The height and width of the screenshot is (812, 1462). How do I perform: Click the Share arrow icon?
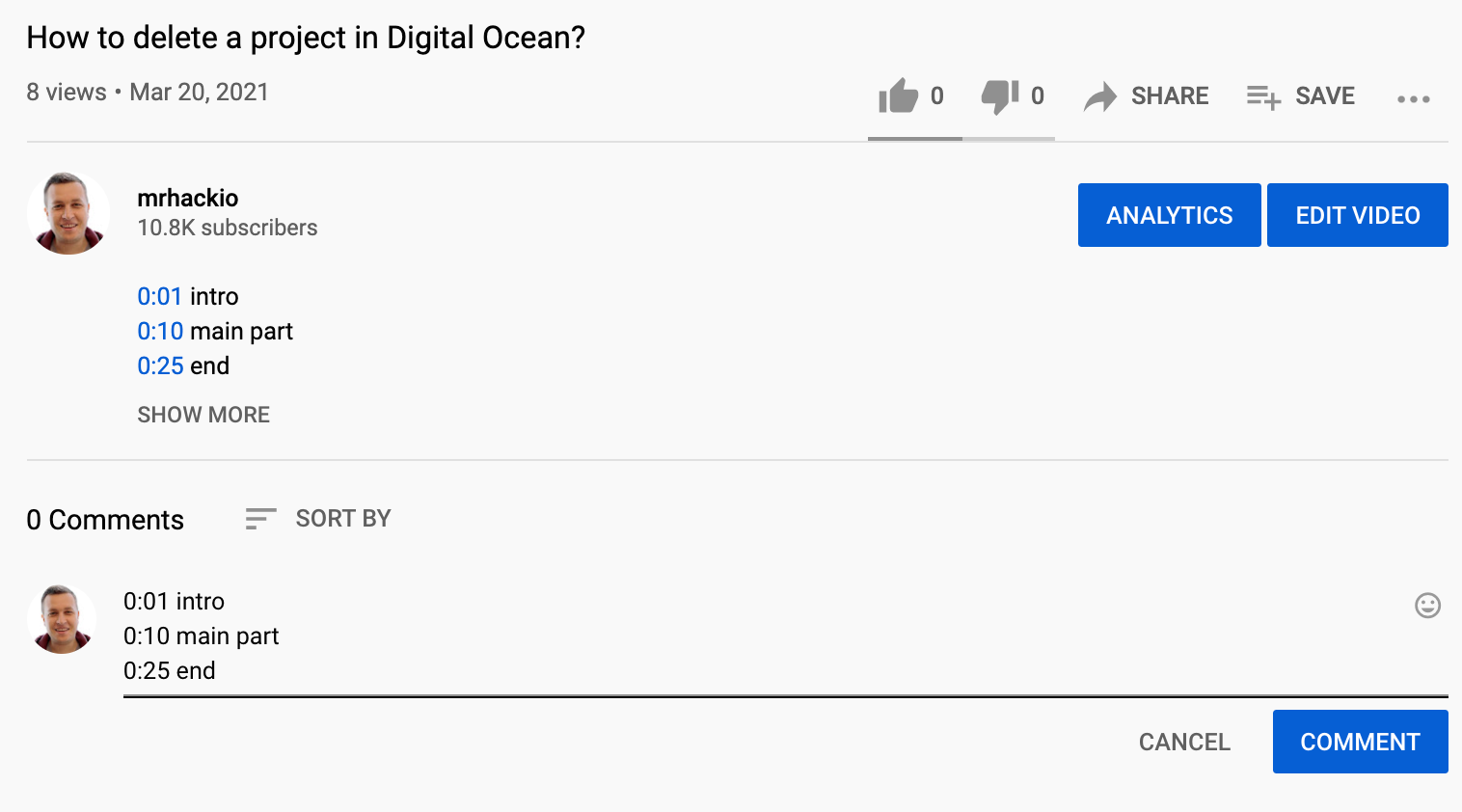(x=1099, y=96)
